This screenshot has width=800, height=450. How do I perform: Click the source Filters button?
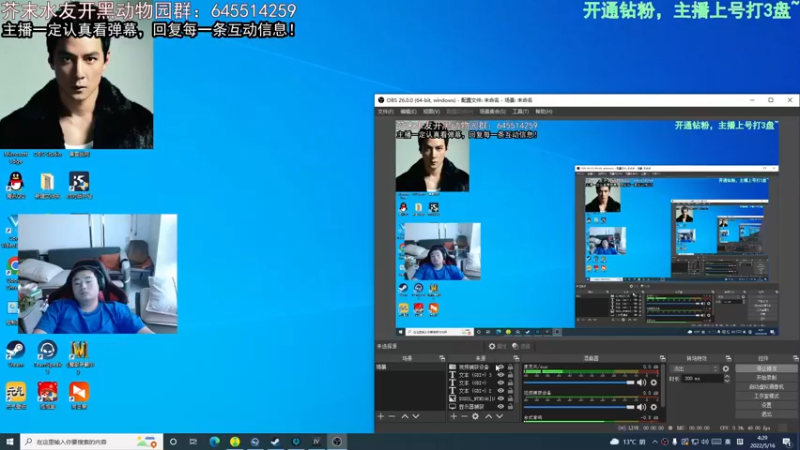(x=521, y=346)
